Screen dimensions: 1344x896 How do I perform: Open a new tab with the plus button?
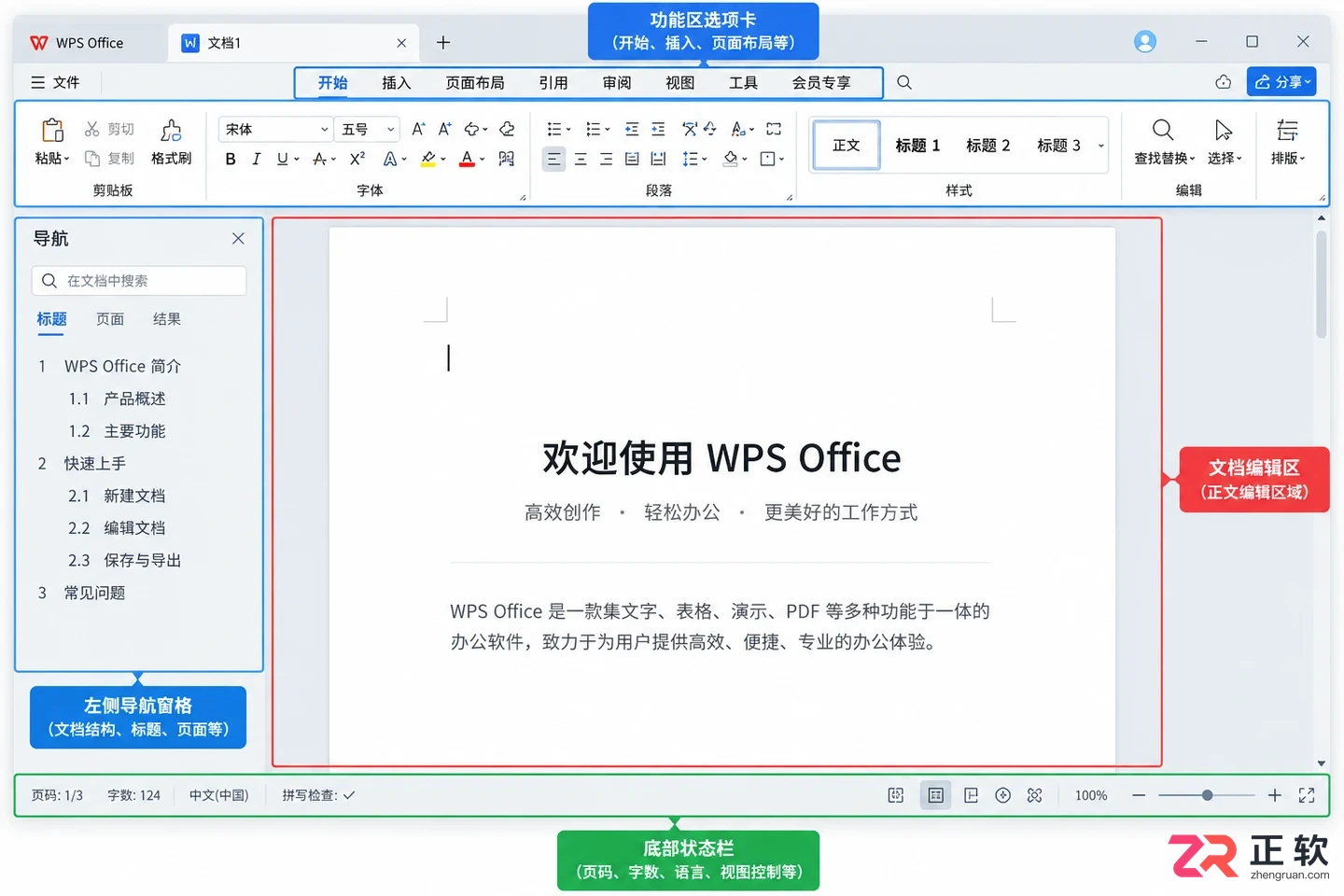click(443, 42)
